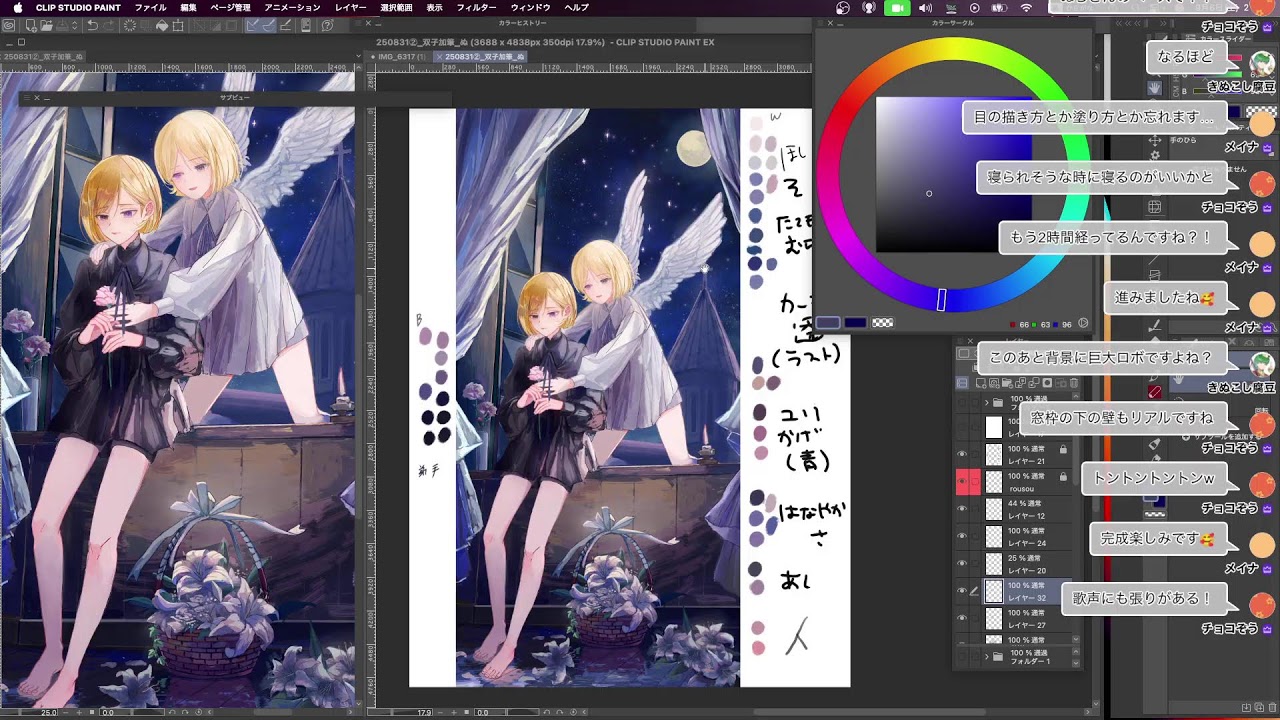Create layer mask icon in Layer panel
1280x720 pixels.
click(1047, 383)
